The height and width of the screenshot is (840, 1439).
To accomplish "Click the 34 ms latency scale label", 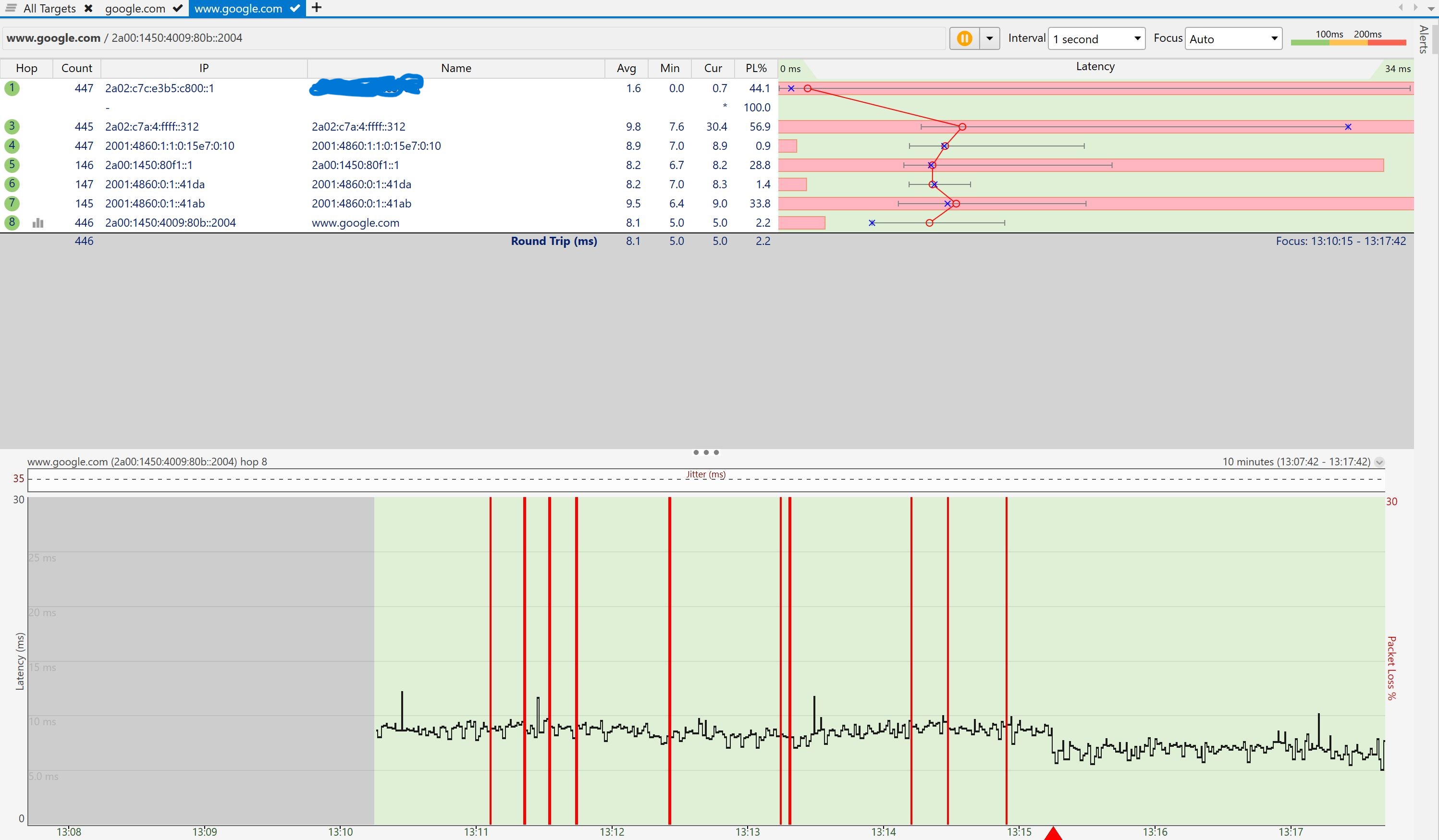I will (1397, 69).
